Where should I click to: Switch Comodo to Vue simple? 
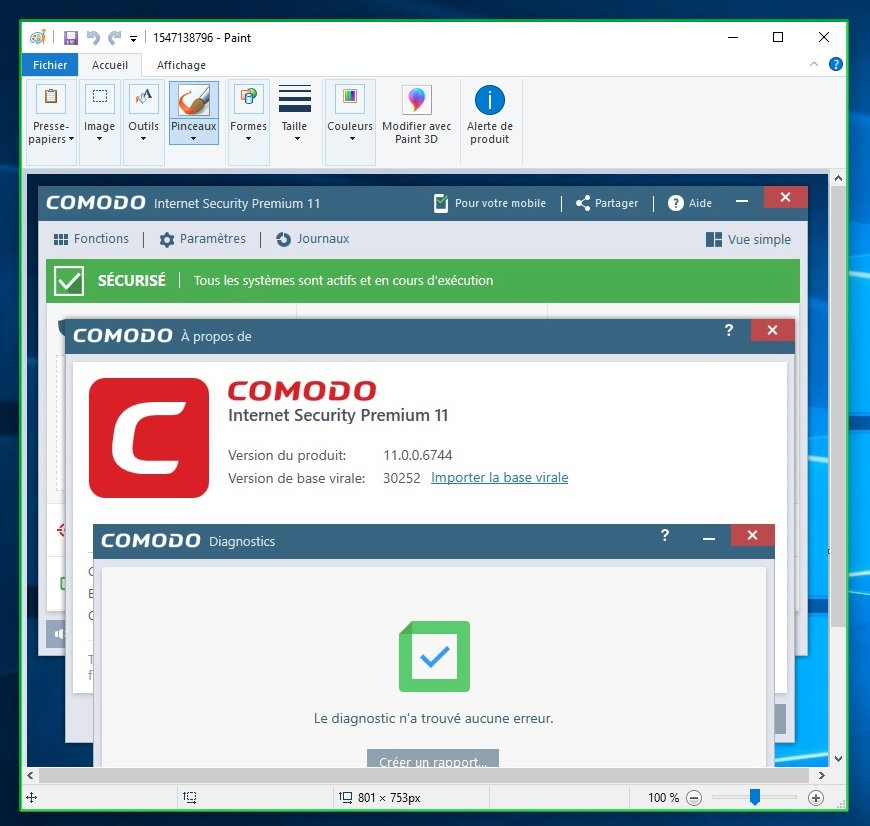coord(748,240)
